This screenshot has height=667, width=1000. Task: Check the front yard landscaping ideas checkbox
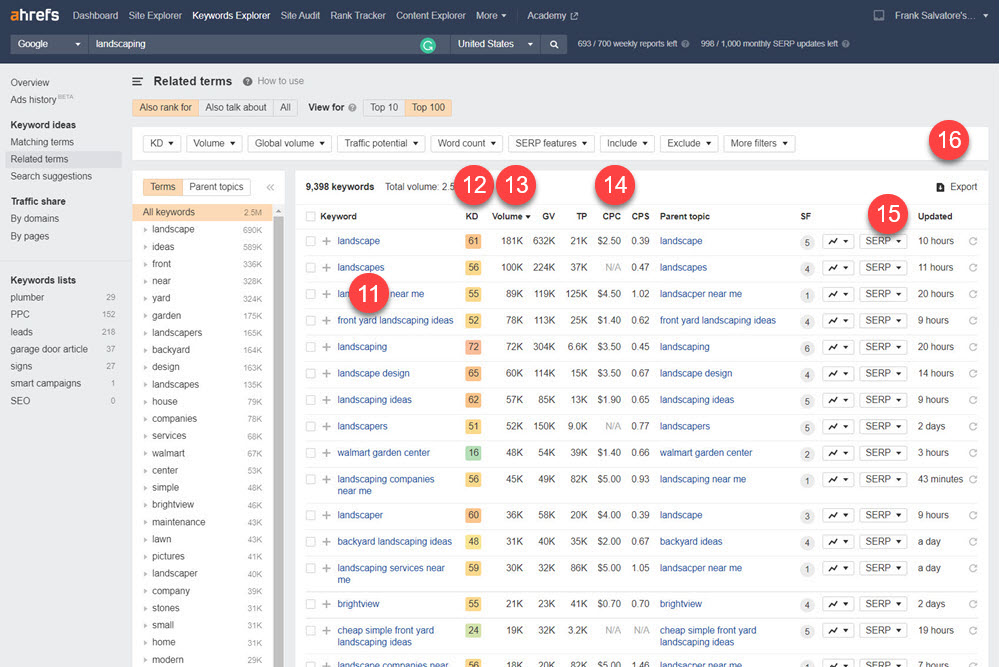(x=311, y=321)
